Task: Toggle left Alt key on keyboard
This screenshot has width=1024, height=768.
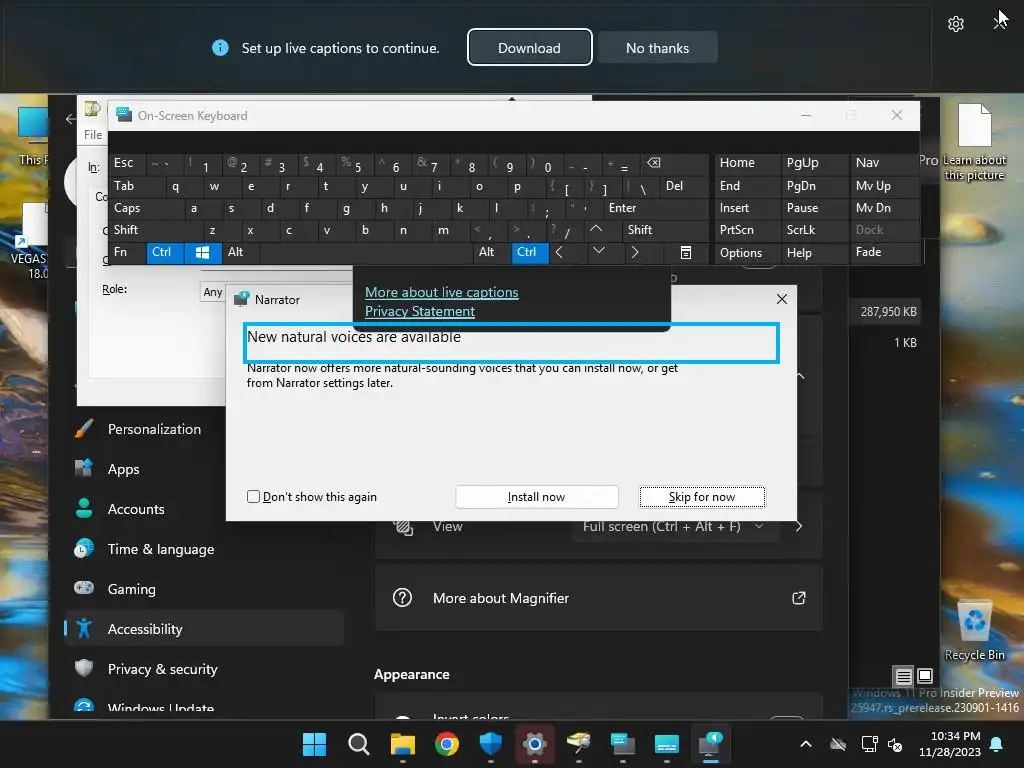Action: (x=241, y=252)
